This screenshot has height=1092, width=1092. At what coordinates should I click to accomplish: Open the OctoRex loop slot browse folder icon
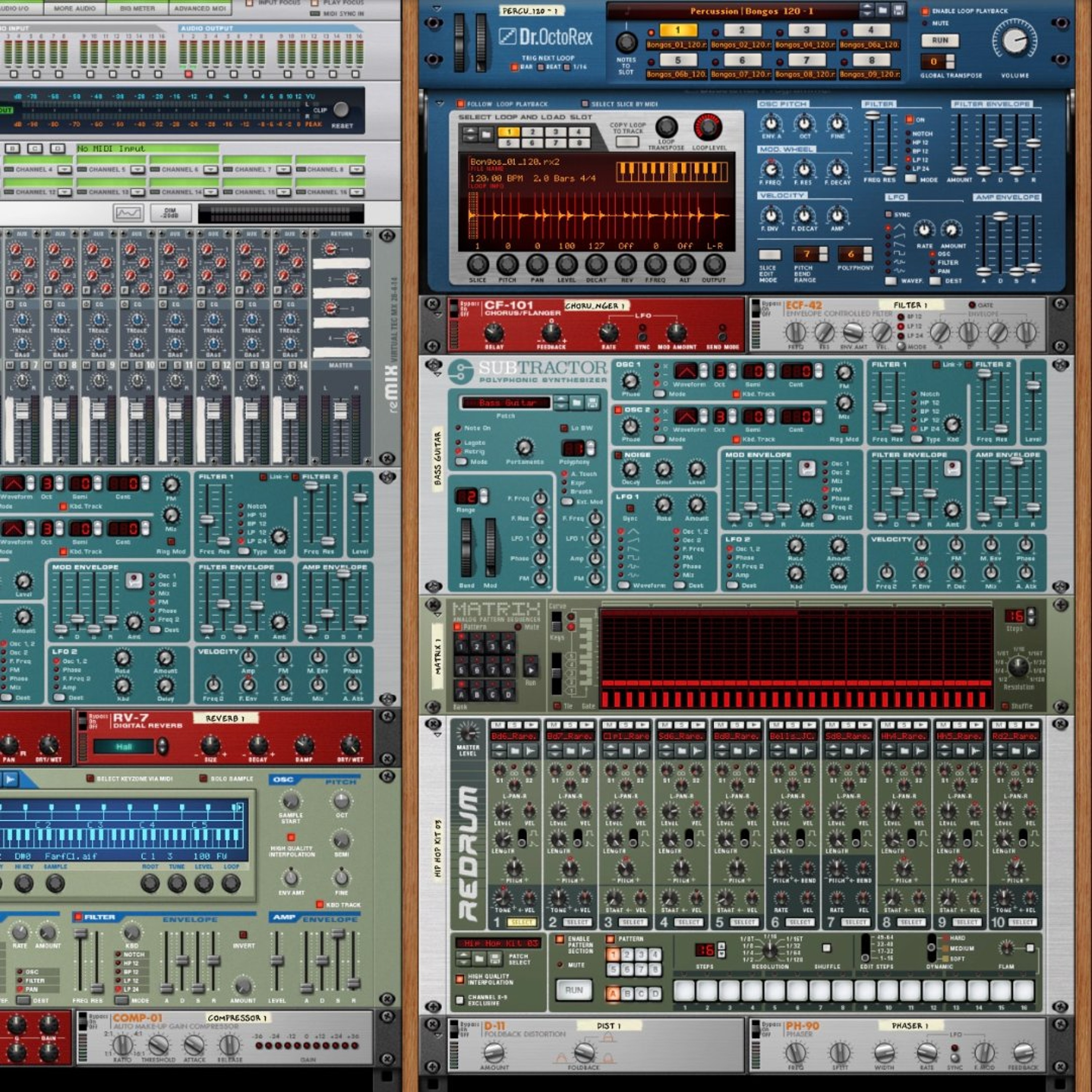486,135
